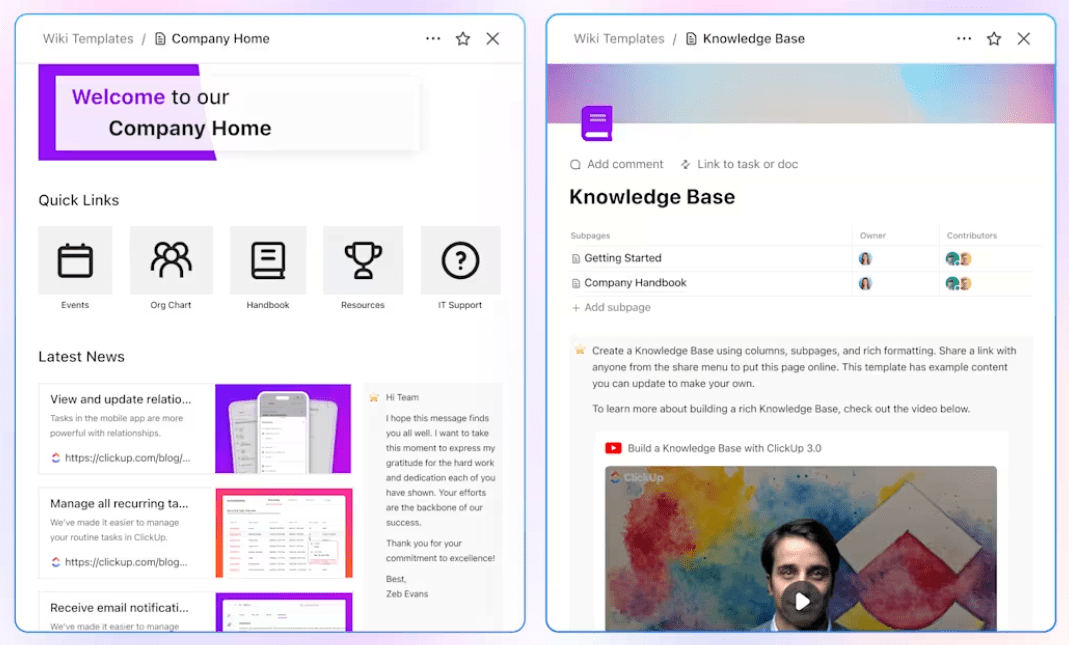Screen dimensions: 1069x645
Task: Click owner avatar in Company Handbook row
Action: tap(865, 283)
